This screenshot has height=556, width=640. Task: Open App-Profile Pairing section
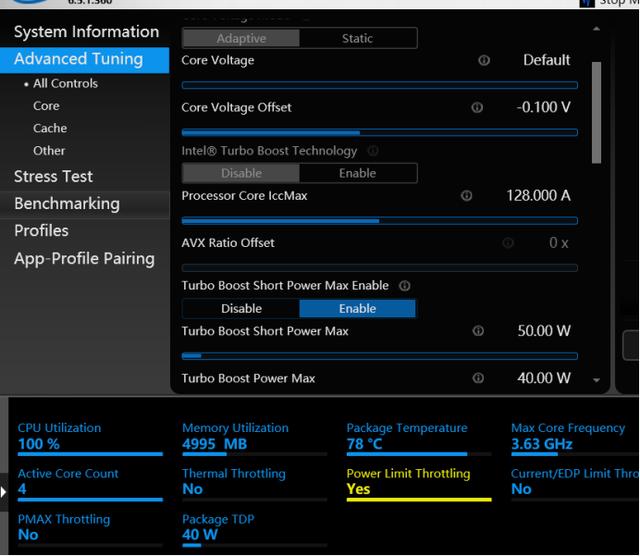(84, 259)
